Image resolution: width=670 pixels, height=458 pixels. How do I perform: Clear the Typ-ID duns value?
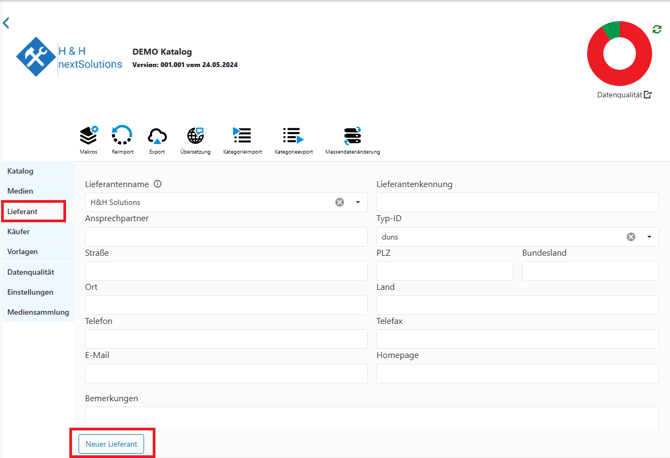pos(631,237)
